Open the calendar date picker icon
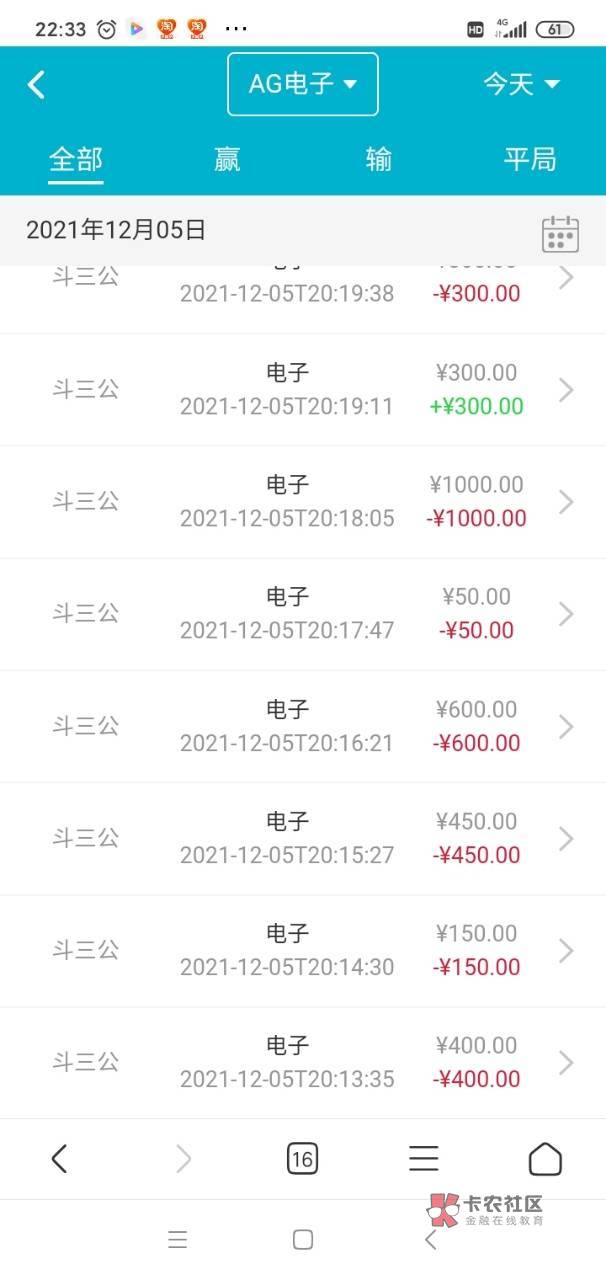606x1280 pixels. click(560, 233)
